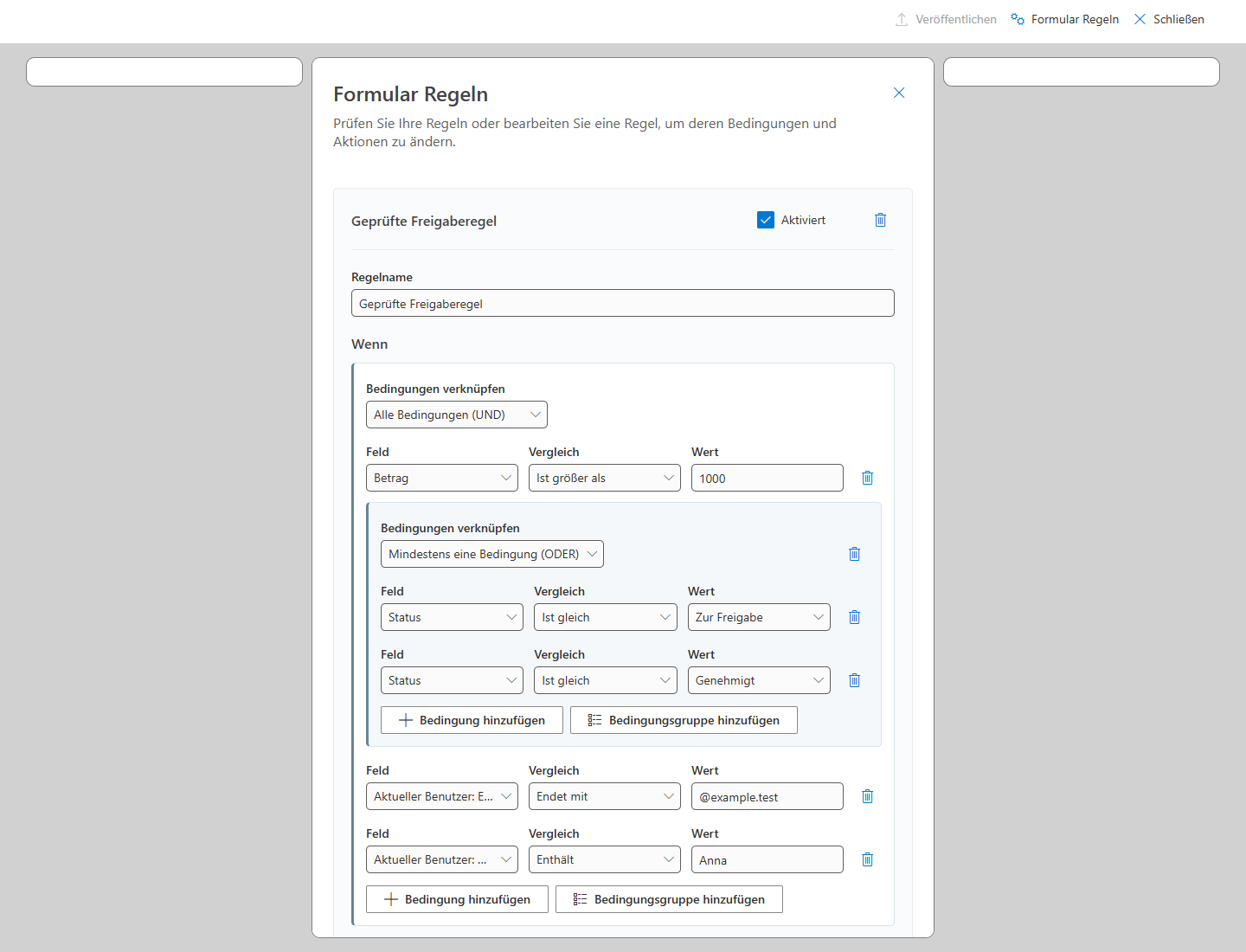Open Formular Regeln from top bar
The width and height of the screenshot is (1246, 952).
tap(1064, 19)
